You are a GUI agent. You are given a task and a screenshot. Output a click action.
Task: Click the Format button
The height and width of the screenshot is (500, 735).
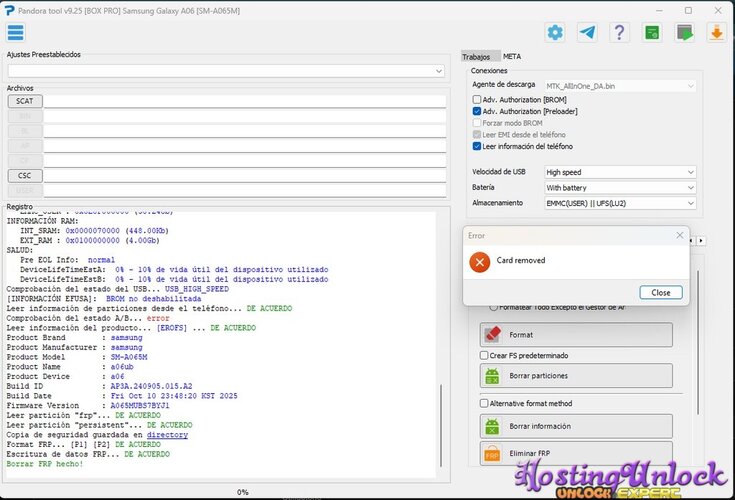[x=576, y=335]
